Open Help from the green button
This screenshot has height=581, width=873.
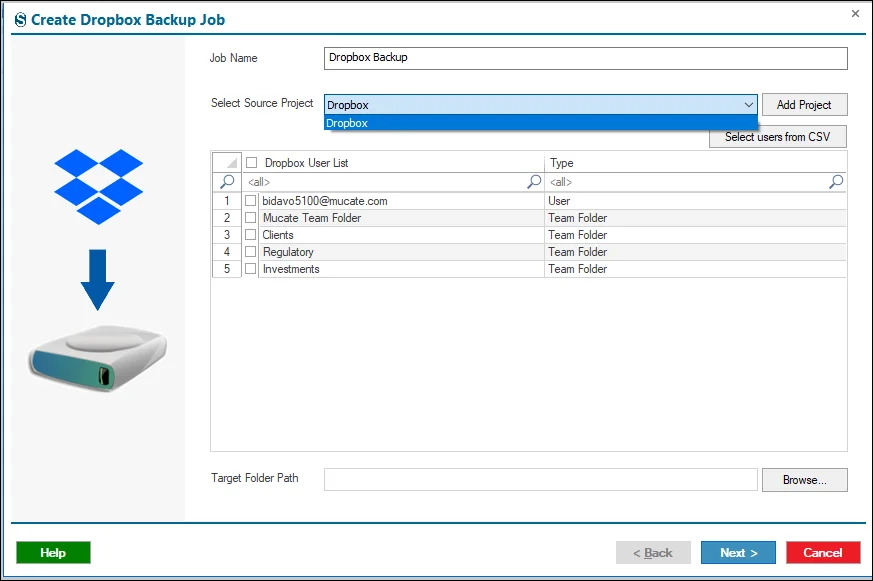(x=53, y=553)
